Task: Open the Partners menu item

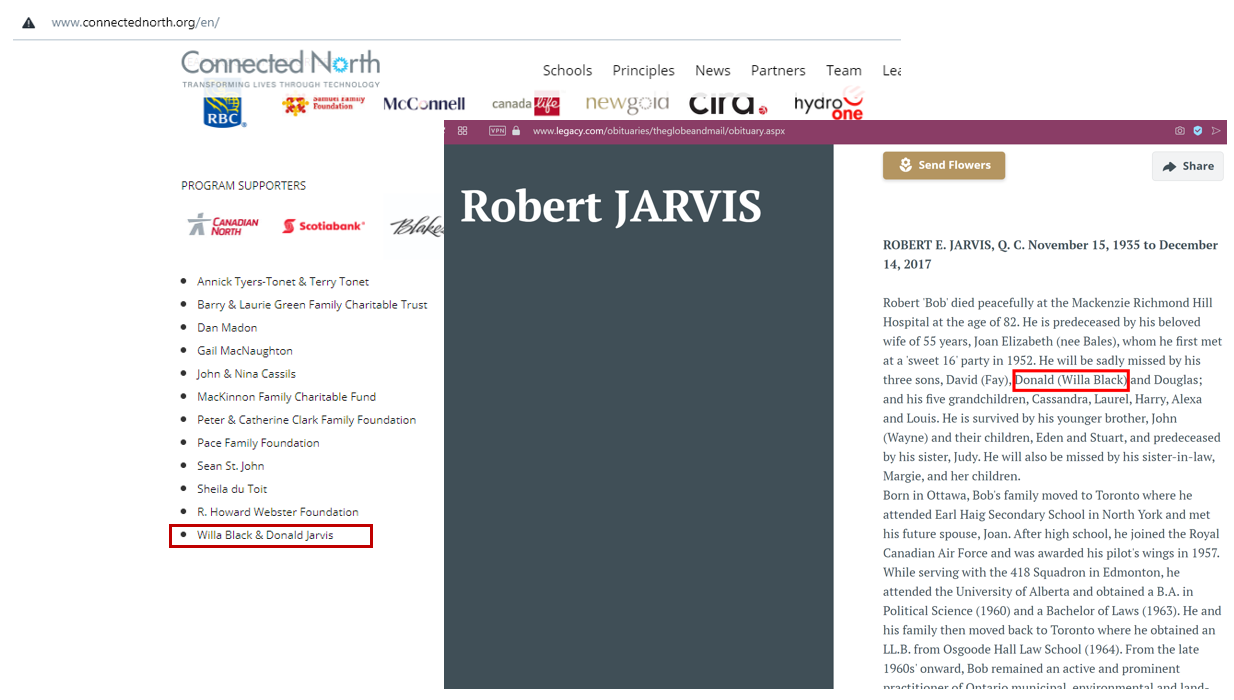Action: [778, 70]
